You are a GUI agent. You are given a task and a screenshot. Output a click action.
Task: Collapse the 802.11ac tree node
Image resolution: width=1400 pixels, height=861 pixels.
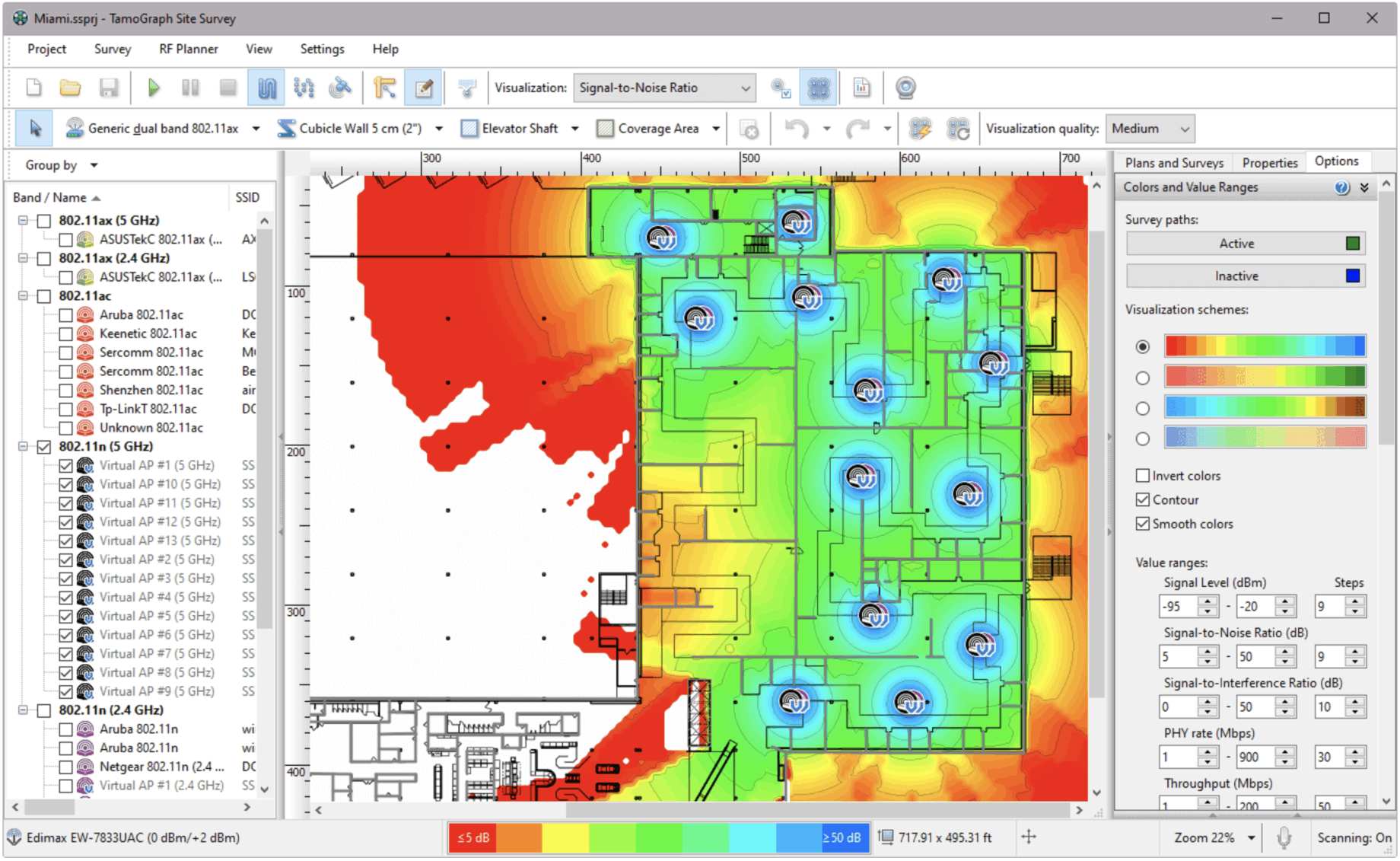click(x=23, y=296)
